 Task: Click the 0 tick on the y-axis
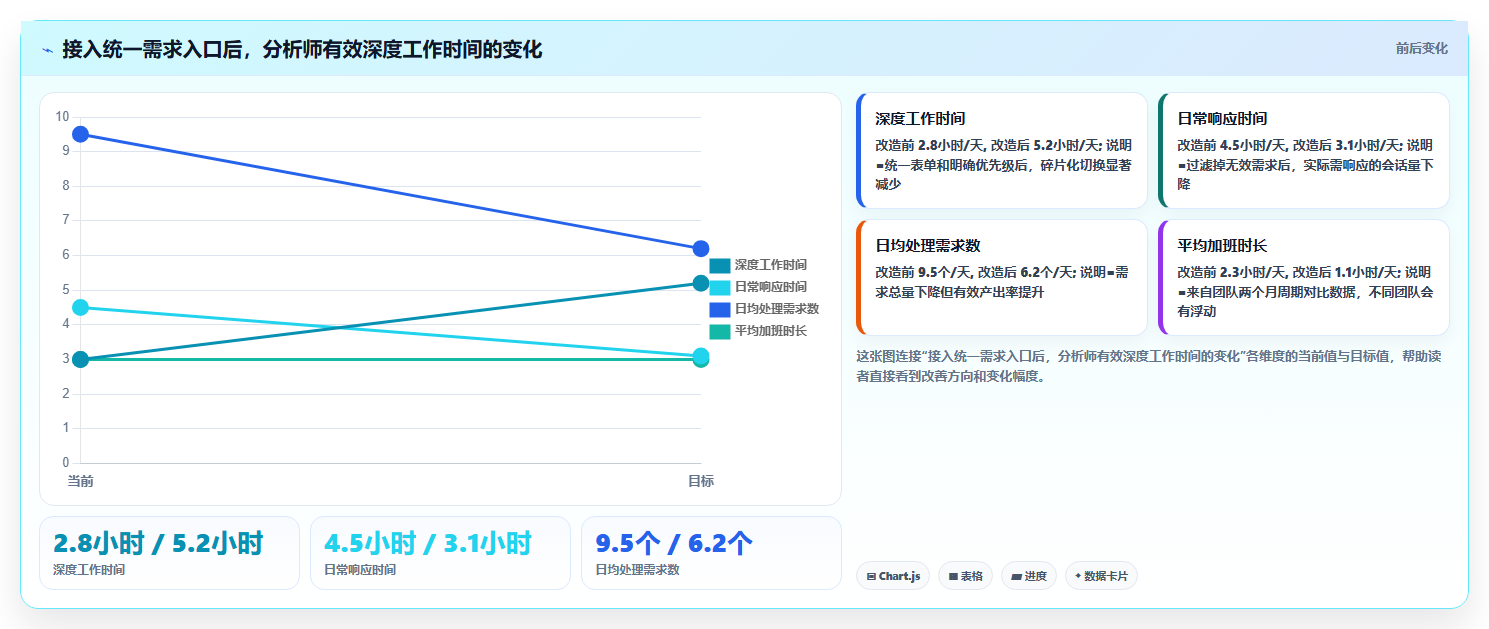click(66, 463)
